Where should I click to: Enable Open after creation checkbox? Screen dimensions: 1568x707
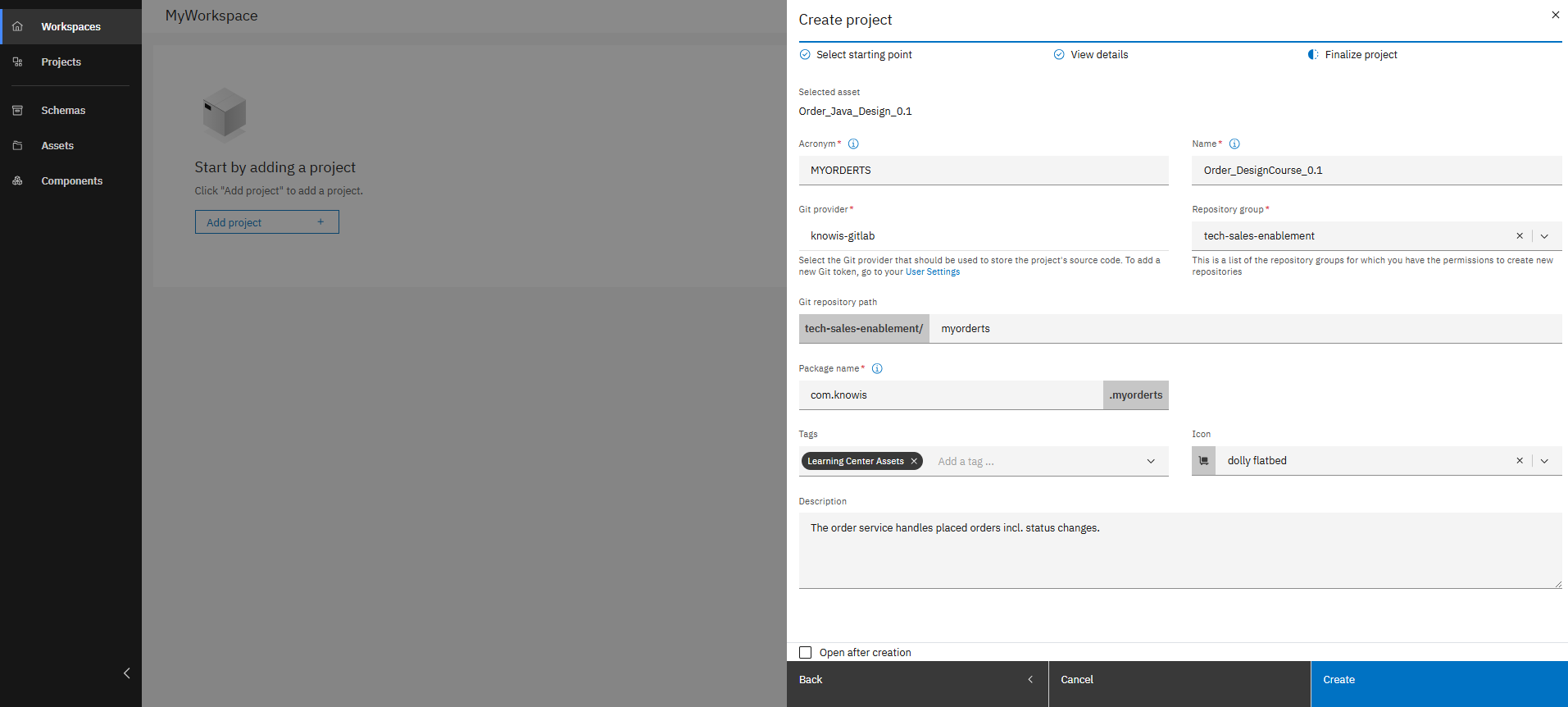click(806, 653)
